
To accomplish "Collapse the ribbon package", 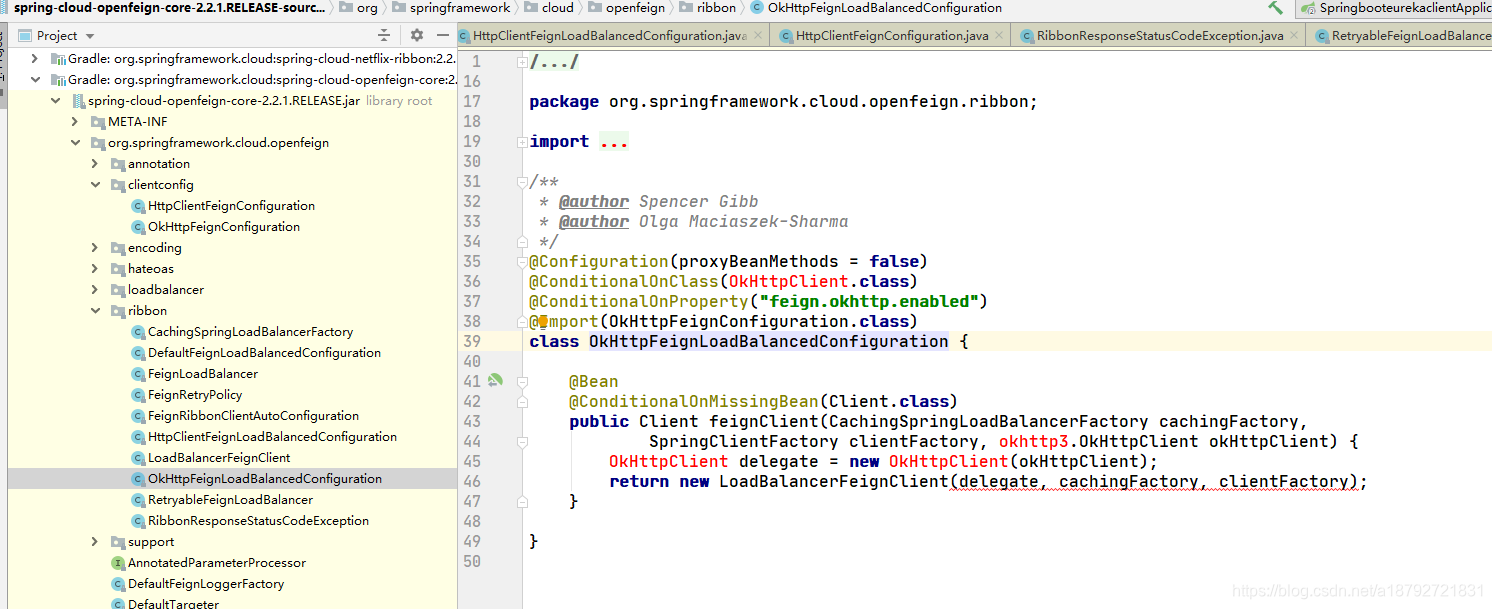I will (96, 311).
